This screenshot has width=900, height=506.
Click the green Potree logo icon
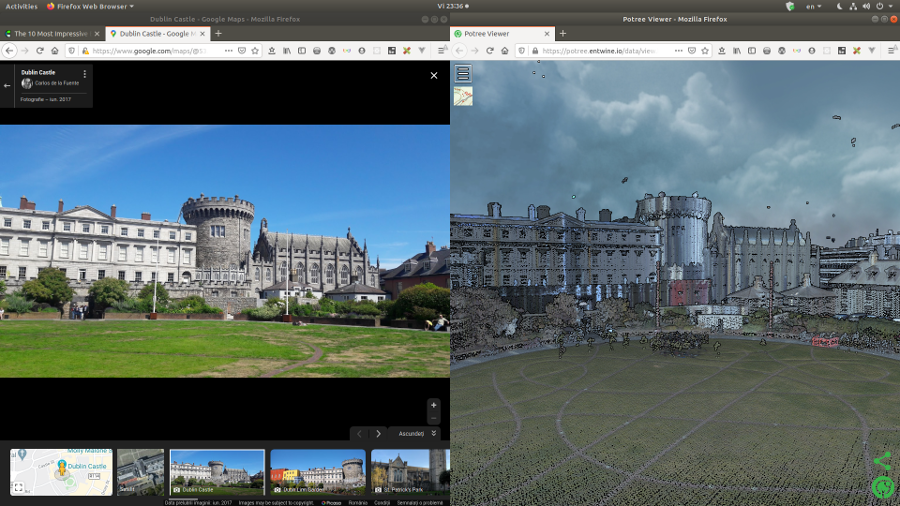(883, 487)
